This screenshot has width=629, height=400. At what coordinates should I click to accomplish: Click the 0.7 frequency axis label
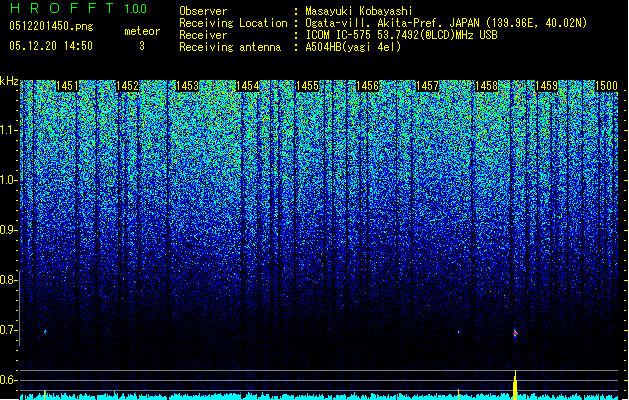(x=8, y=330)
